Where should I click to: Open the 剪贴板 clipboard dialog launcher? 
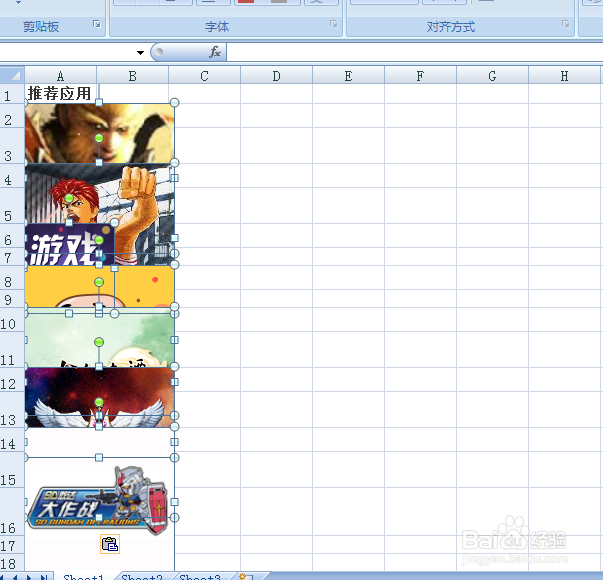(97, 24)
